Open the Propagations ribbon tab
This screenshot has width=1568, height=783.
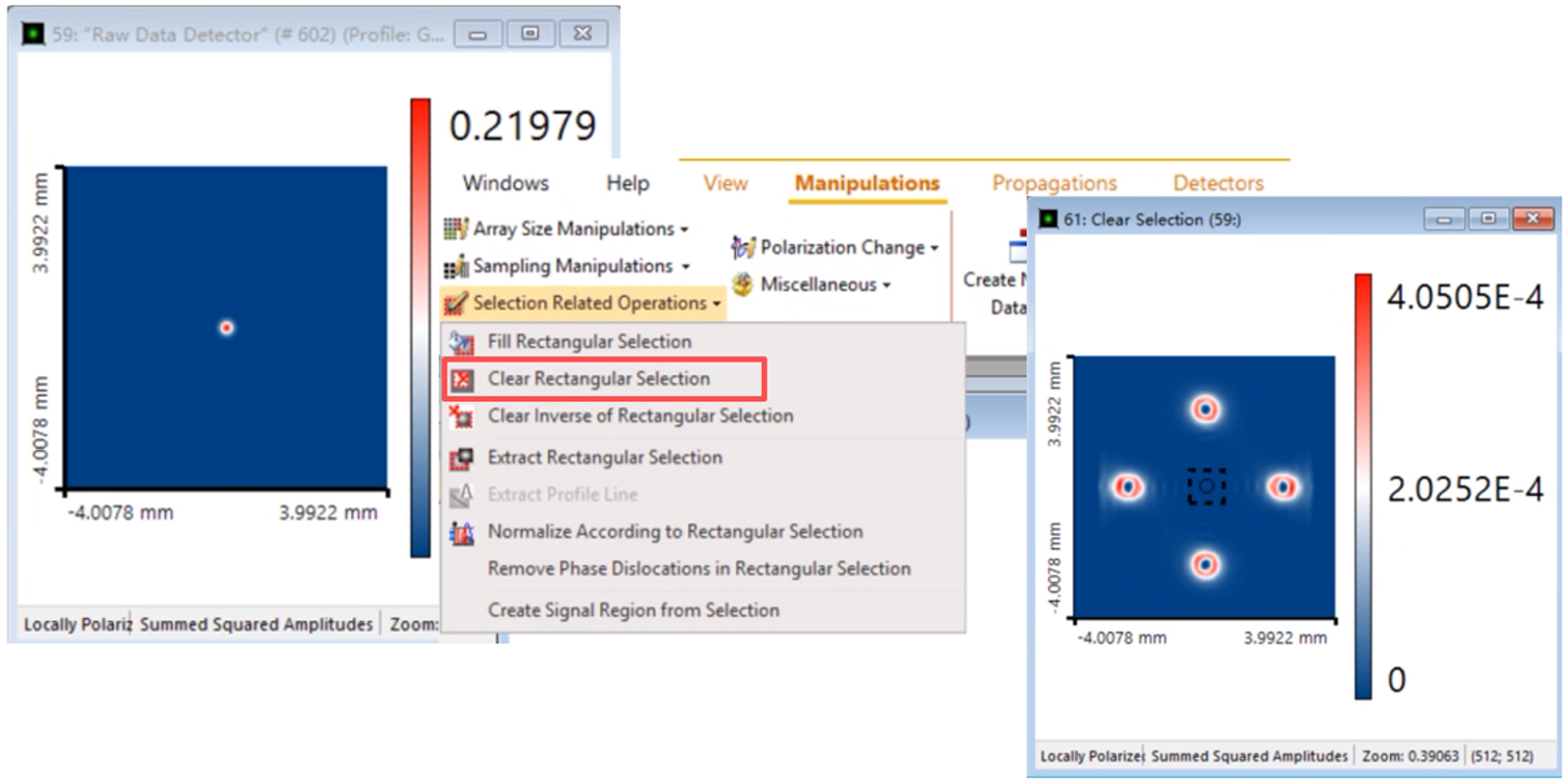tap(1054, 183)
